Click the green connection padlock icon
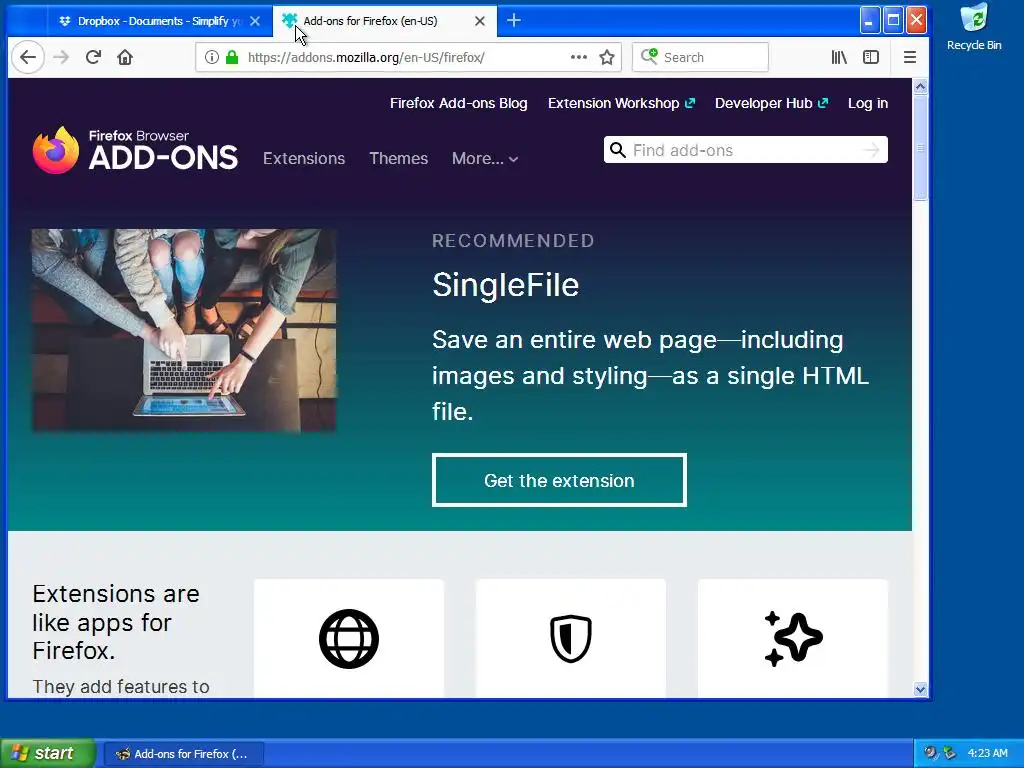The width and height of the screenshot is (1024, 768). pyautogui.click(x=232, y=57)
